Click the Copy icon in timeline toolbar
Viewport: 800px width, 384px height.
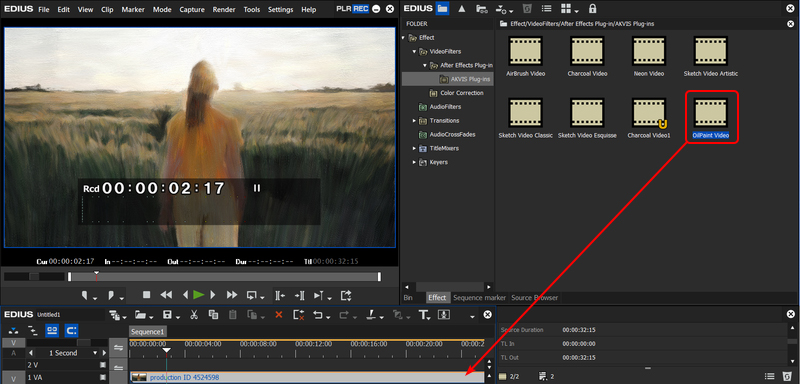(213, 315)
